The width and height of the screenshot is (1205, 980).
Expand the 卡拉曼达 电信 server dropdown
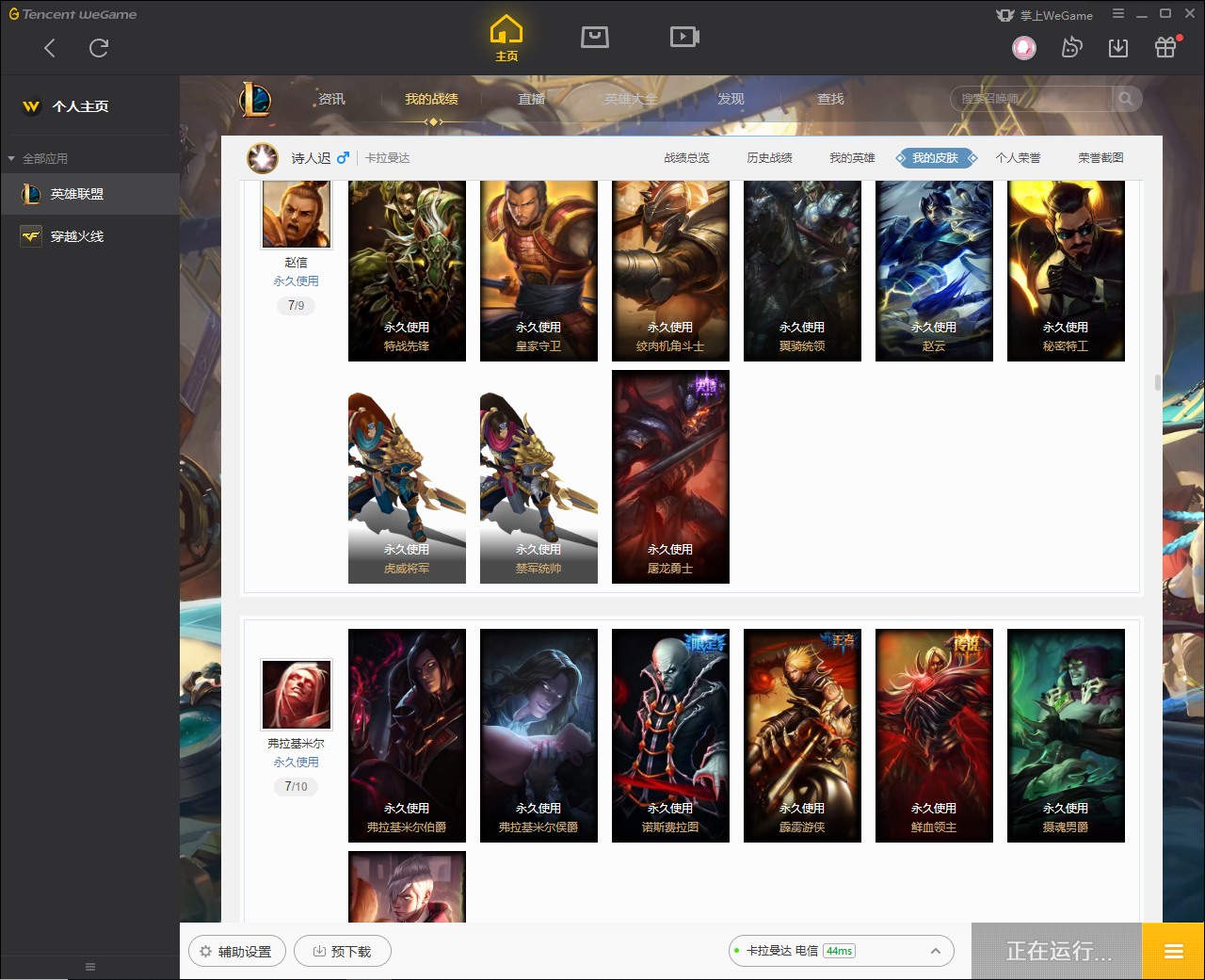tap(841, 951)
